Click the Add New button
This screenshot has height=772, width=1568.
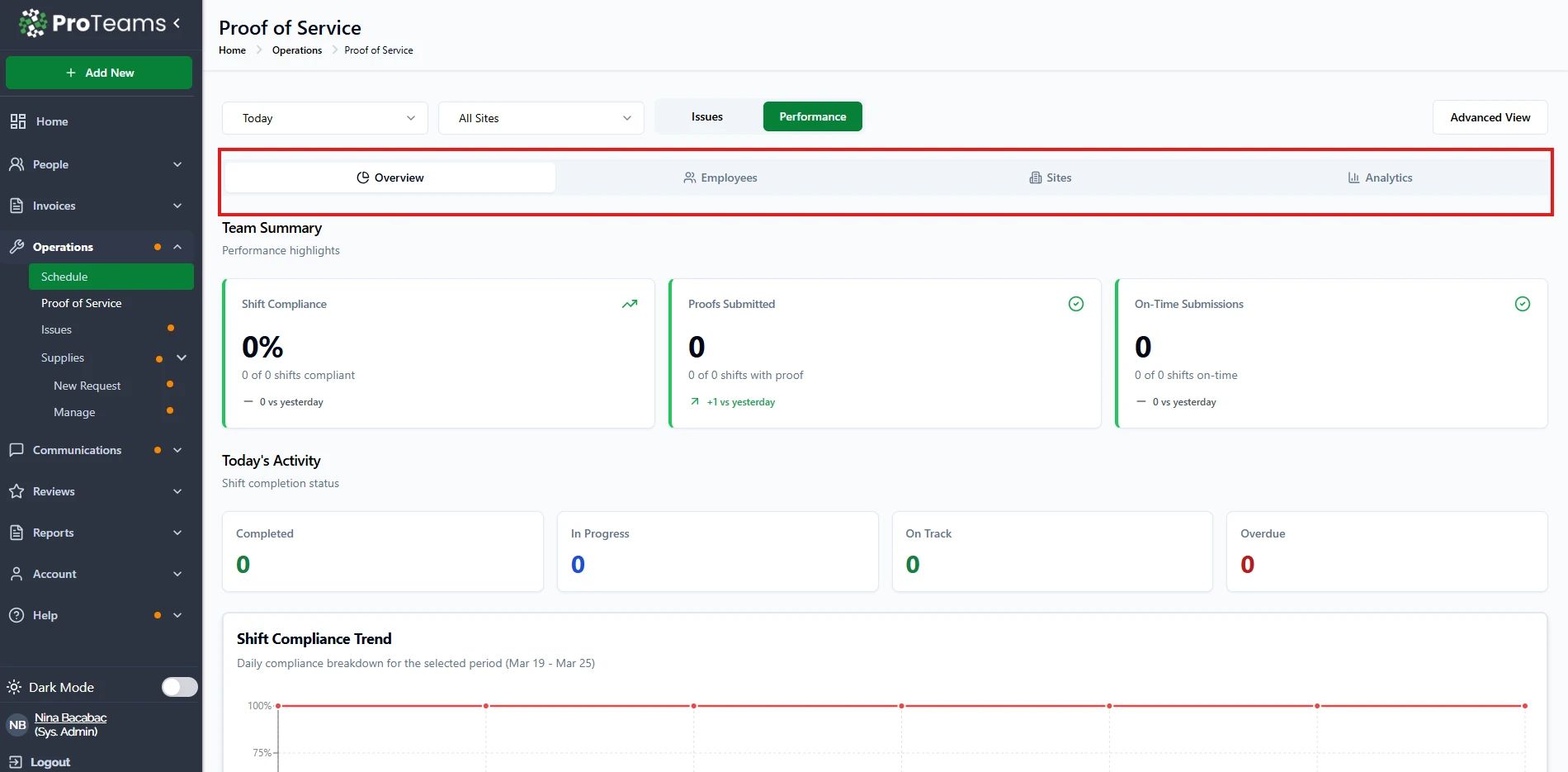[99, 73]
